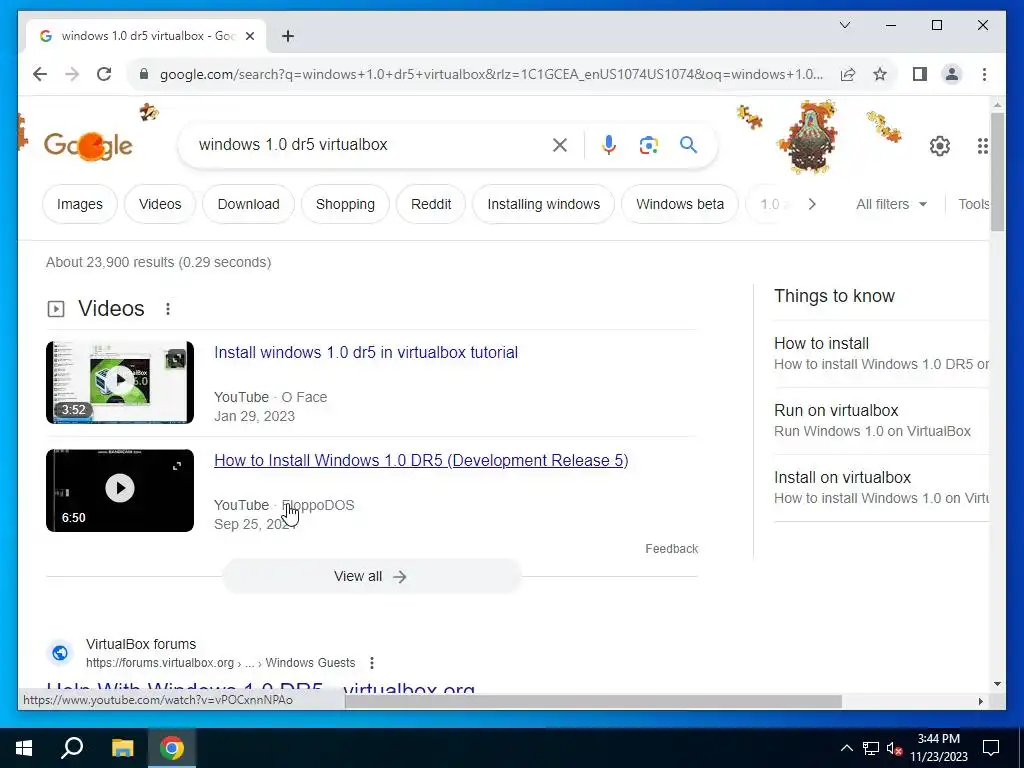Close the windows 1.0 dr5 virtualbox tab
This screenshot has height=768, width=1024.
tap(249, 36)
